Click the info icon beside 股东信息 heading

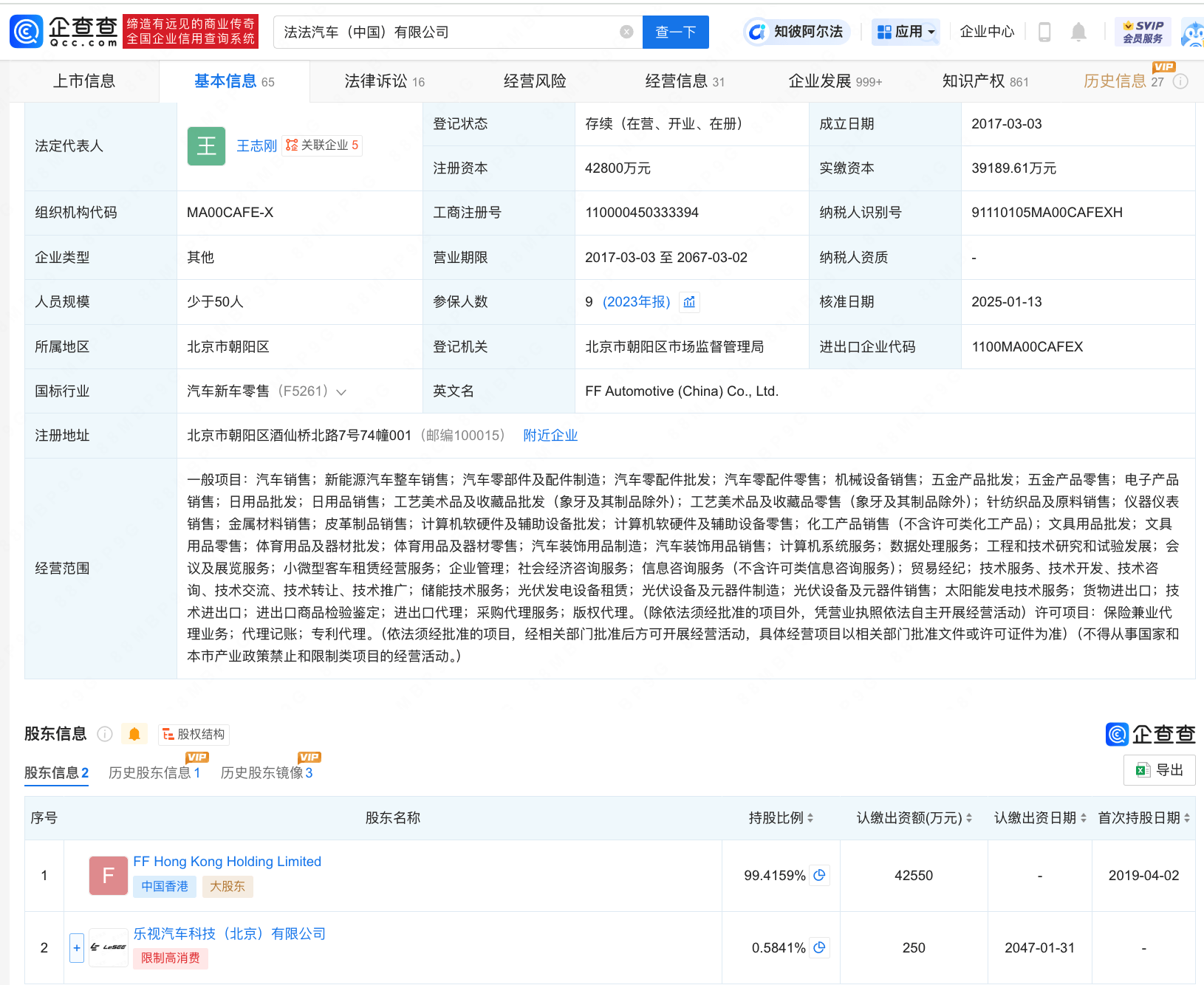click(x=105, y=734)
